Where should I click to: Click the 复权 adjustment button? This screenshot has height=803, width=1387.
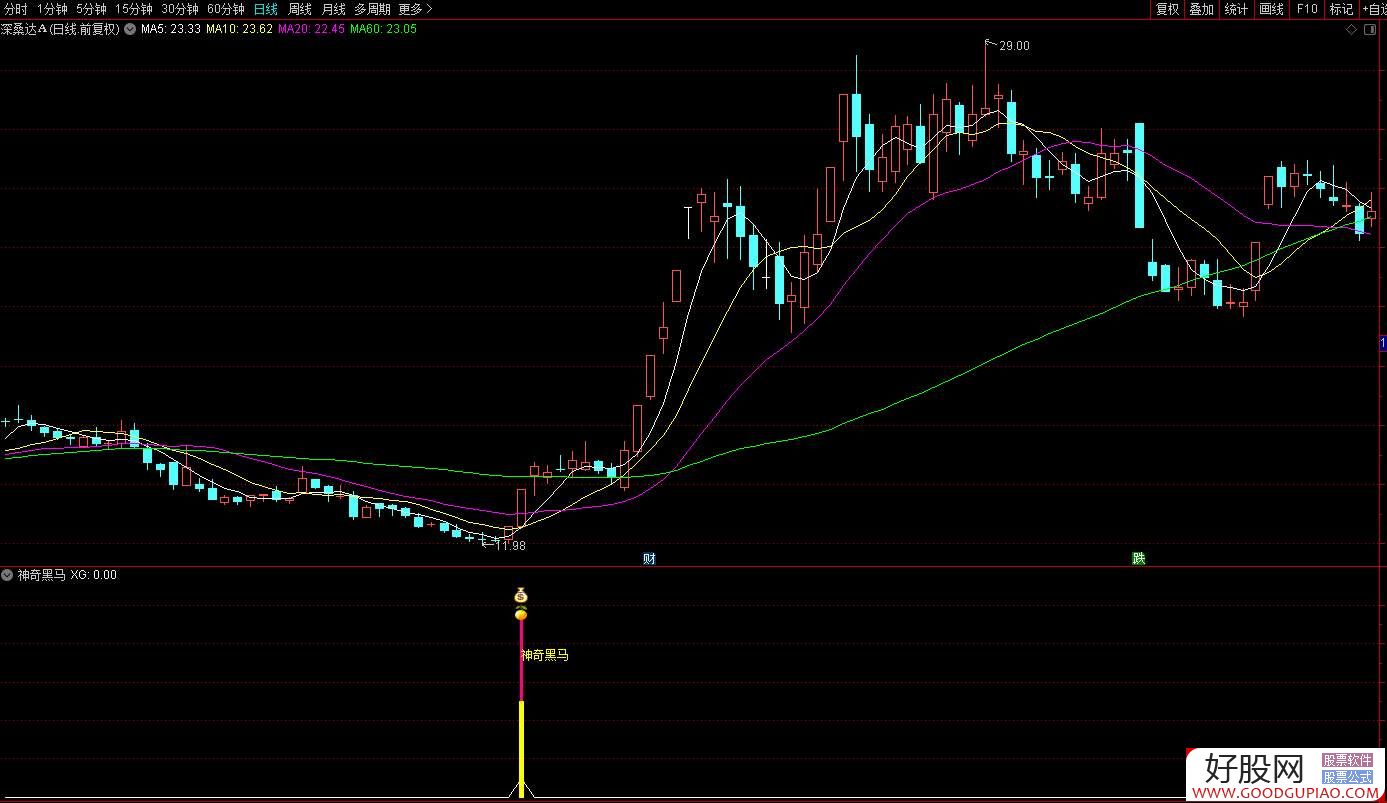tap(1167, 9)
